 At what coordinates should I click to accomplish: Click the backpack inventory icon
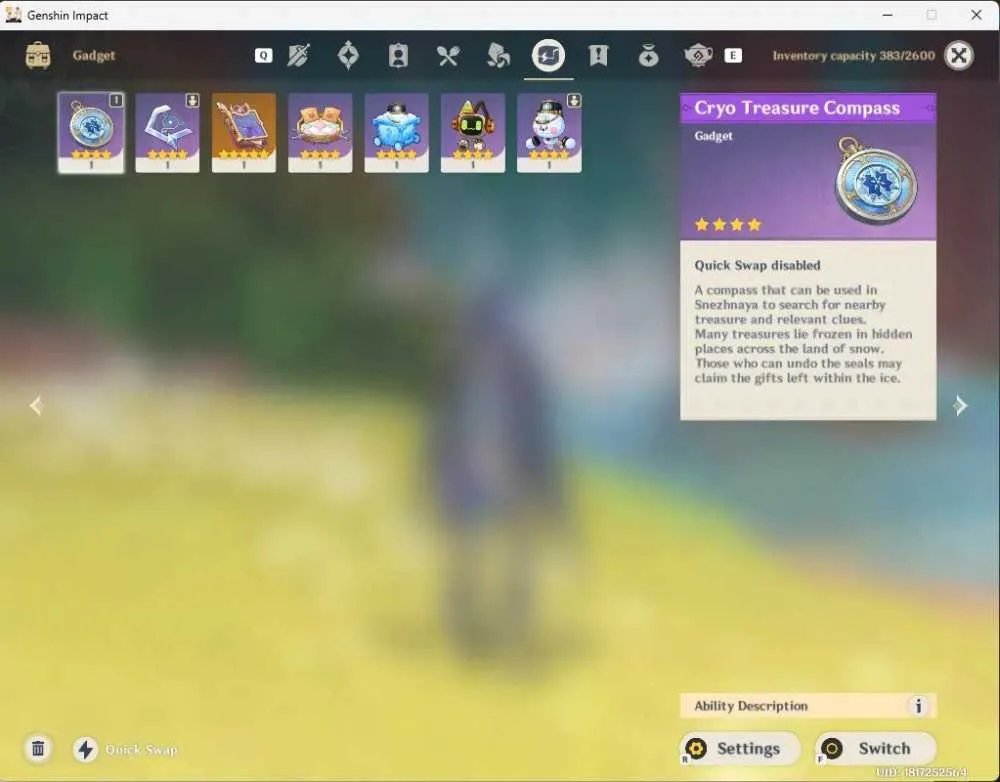coord(38,55)
